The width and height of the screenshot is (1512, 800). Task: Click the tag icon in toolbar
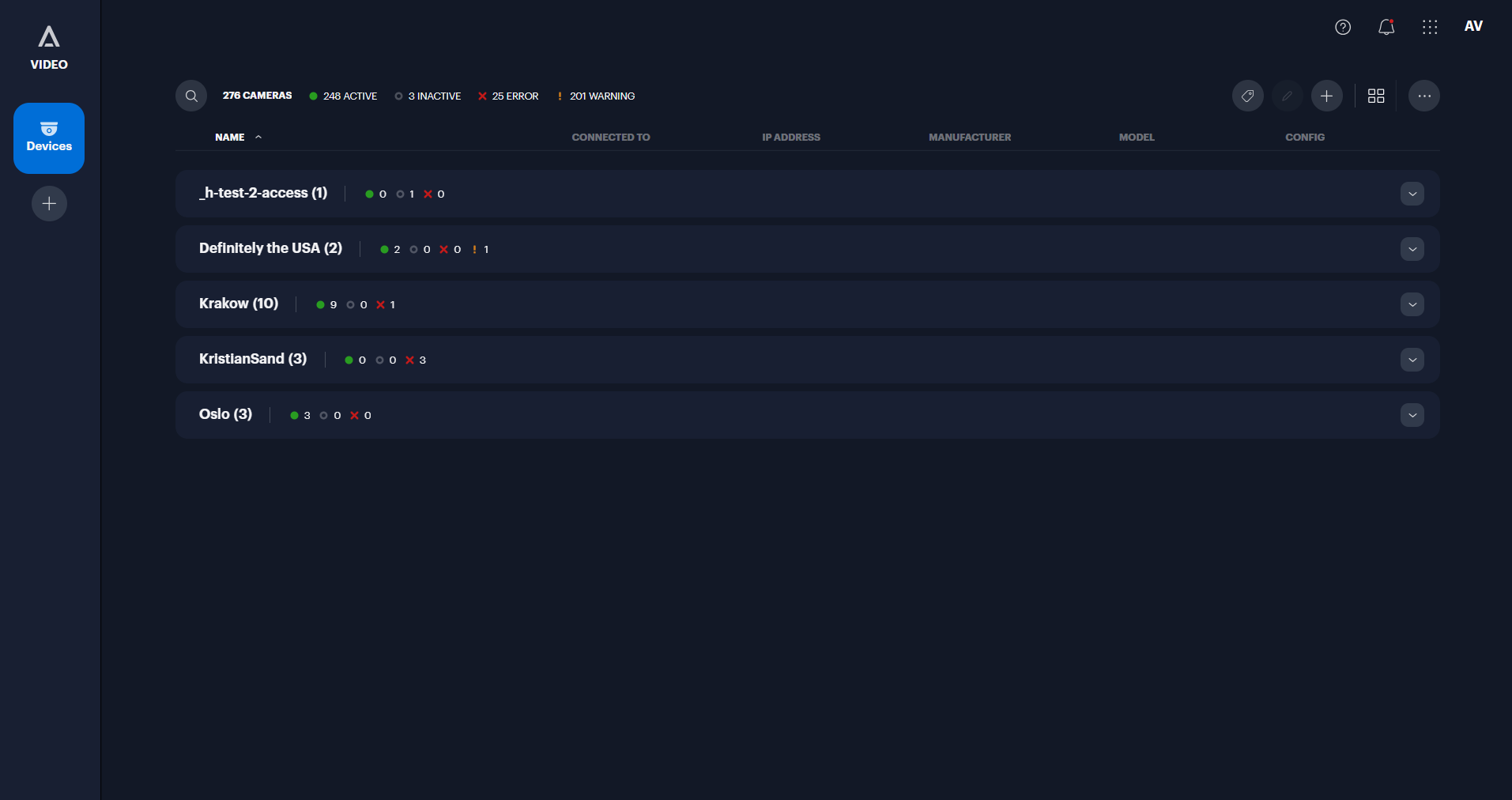pos(1248,96)
